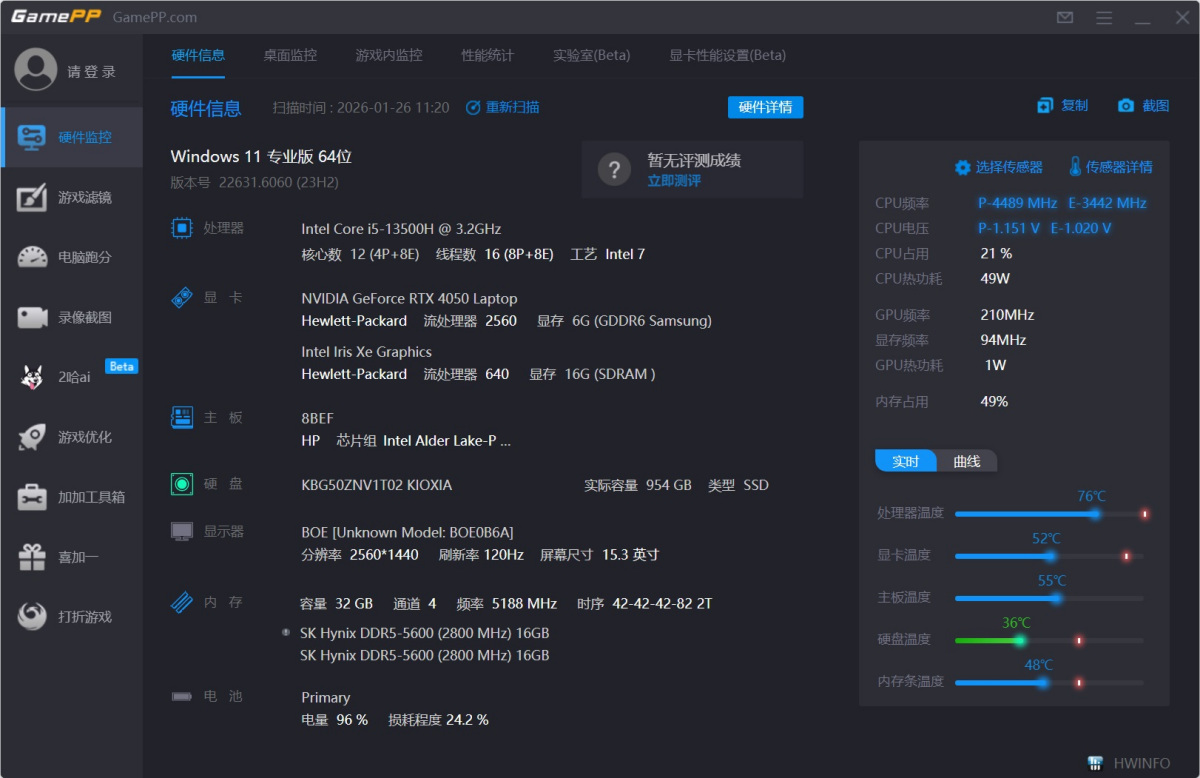1200x778 pixels.
Task: Switch to the 桌面监控 tab
Action: pyautogui.click(x=289, y=56)
